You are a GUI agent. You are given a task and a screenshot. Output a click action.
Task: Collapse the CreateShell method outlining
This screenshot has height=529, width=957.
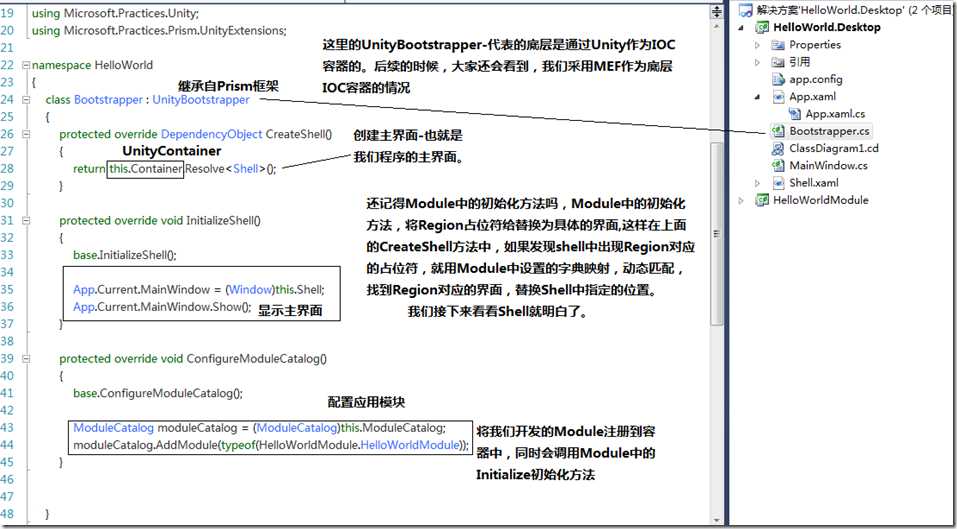click(x=25, y=134)
